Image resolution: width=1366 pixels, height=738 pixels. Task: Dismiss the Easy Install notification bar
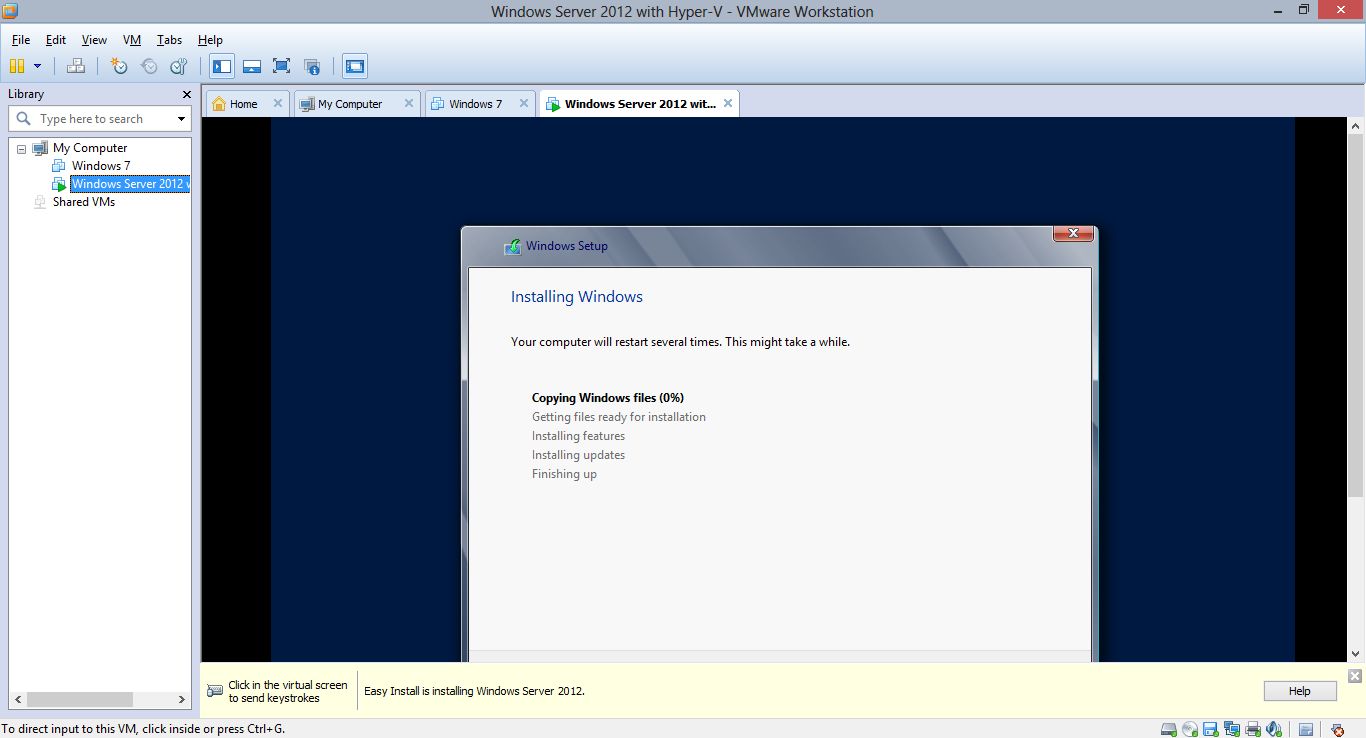[x=1355, y=676]
